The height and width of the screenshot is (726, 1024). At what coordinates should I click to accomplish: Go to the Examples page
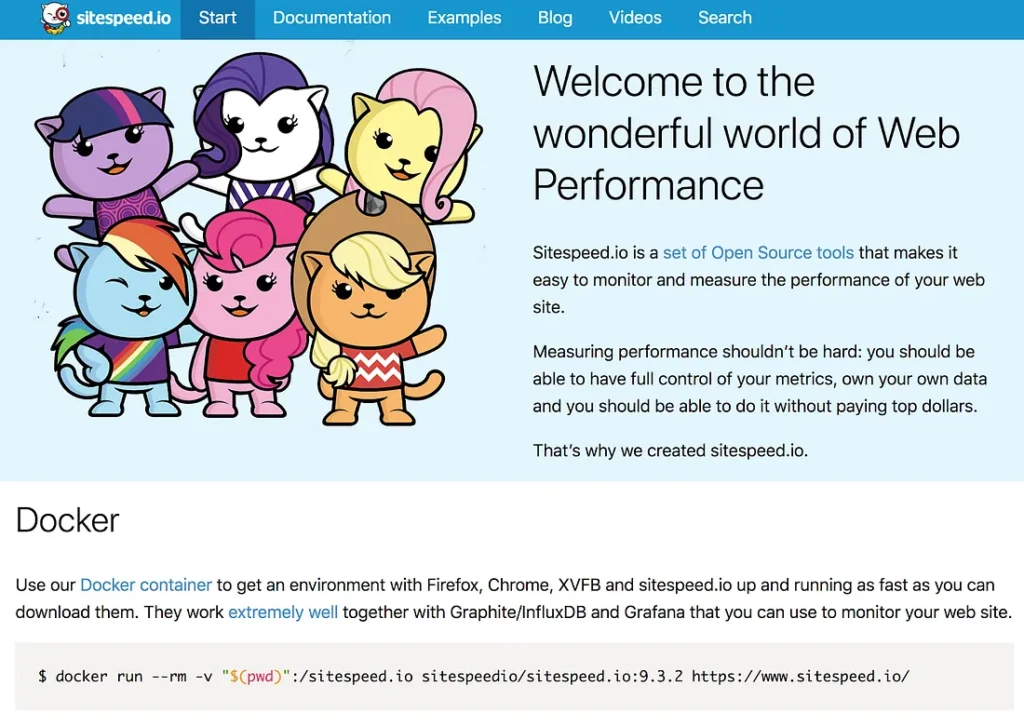(x=464, y=18)
